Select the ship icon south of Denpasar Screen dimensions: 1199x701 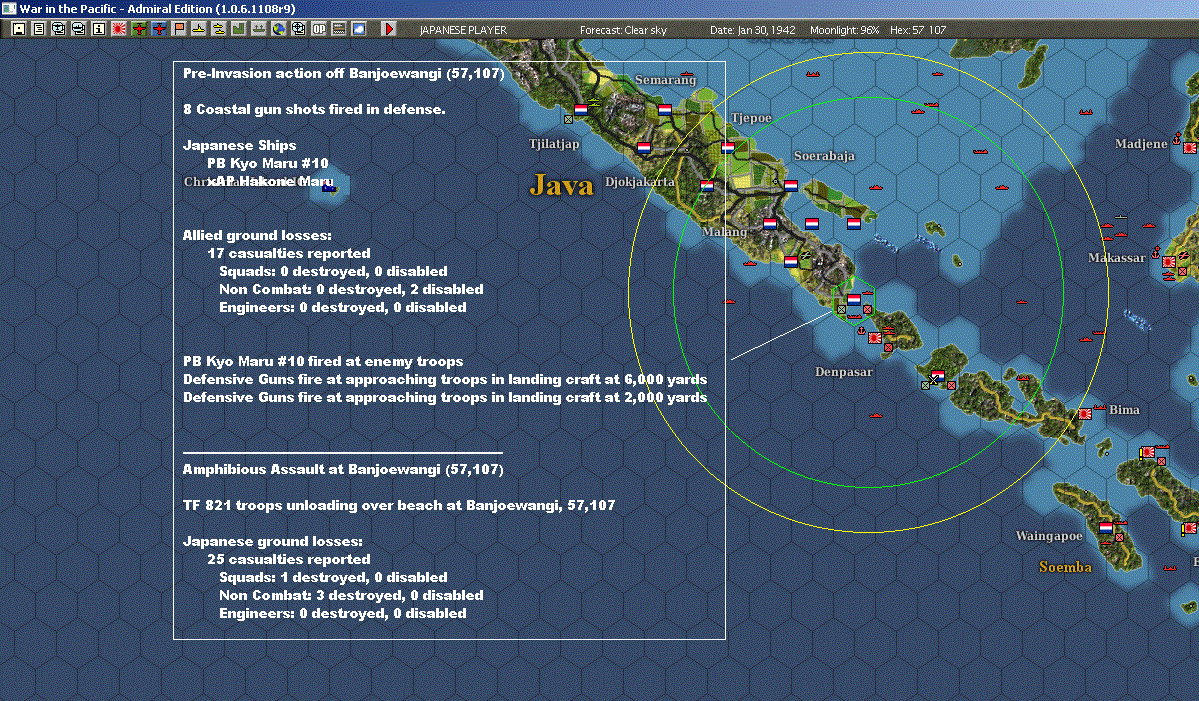(x=876, y=415)
